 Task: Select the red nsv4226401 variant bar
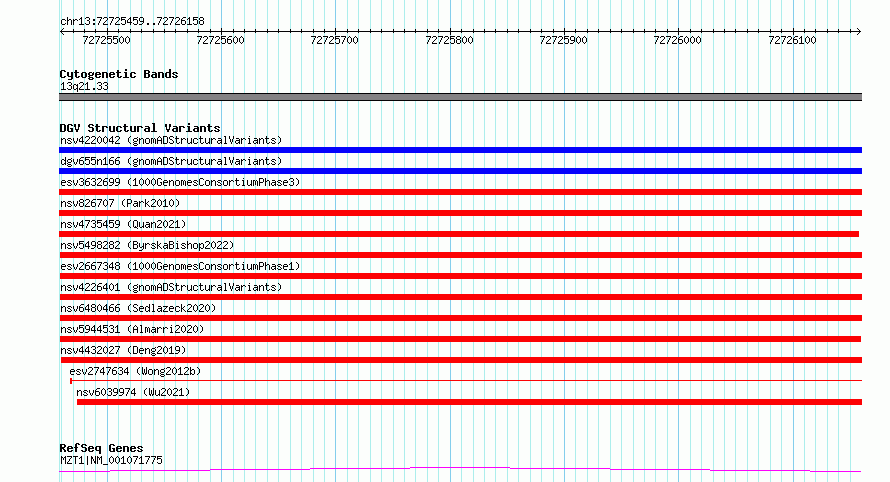point(460,297)
